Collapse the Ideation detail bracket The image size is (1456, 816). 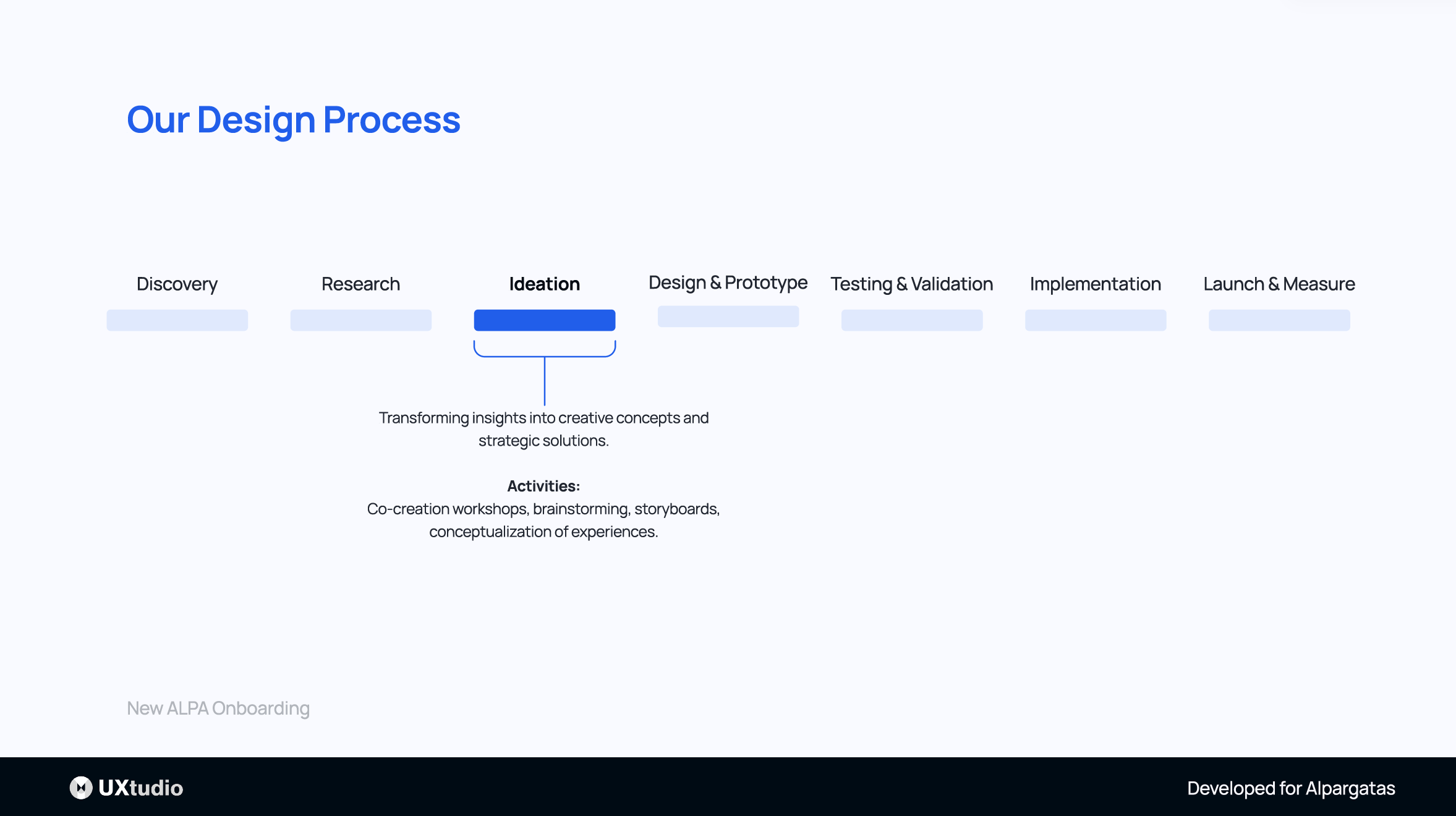point(545,355)
